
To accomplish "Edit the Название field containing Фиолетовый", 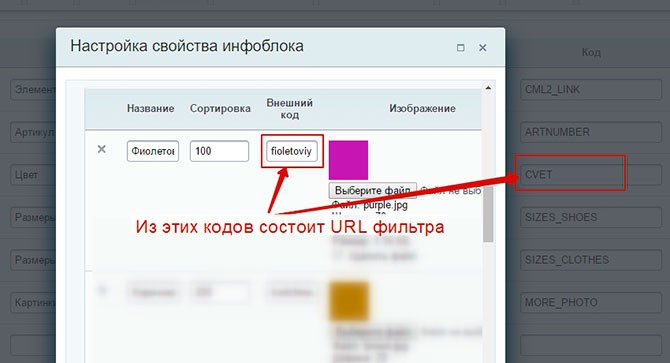I will tap(153, 151).
